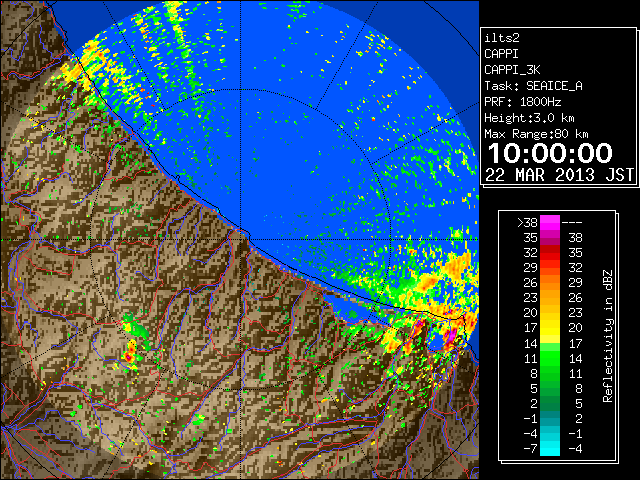Click the 'ilts2' site label

tap(502, 38)
